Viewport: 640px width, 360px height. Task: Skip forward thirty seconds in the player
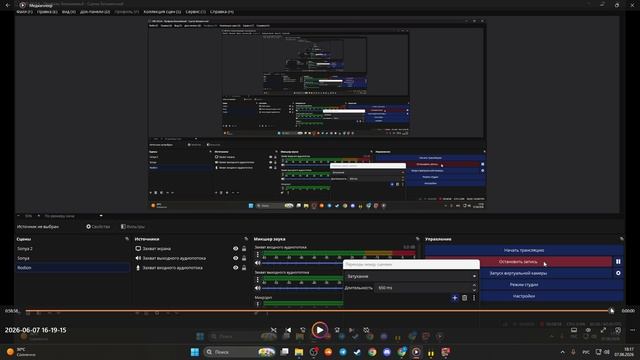coord(337,330)
